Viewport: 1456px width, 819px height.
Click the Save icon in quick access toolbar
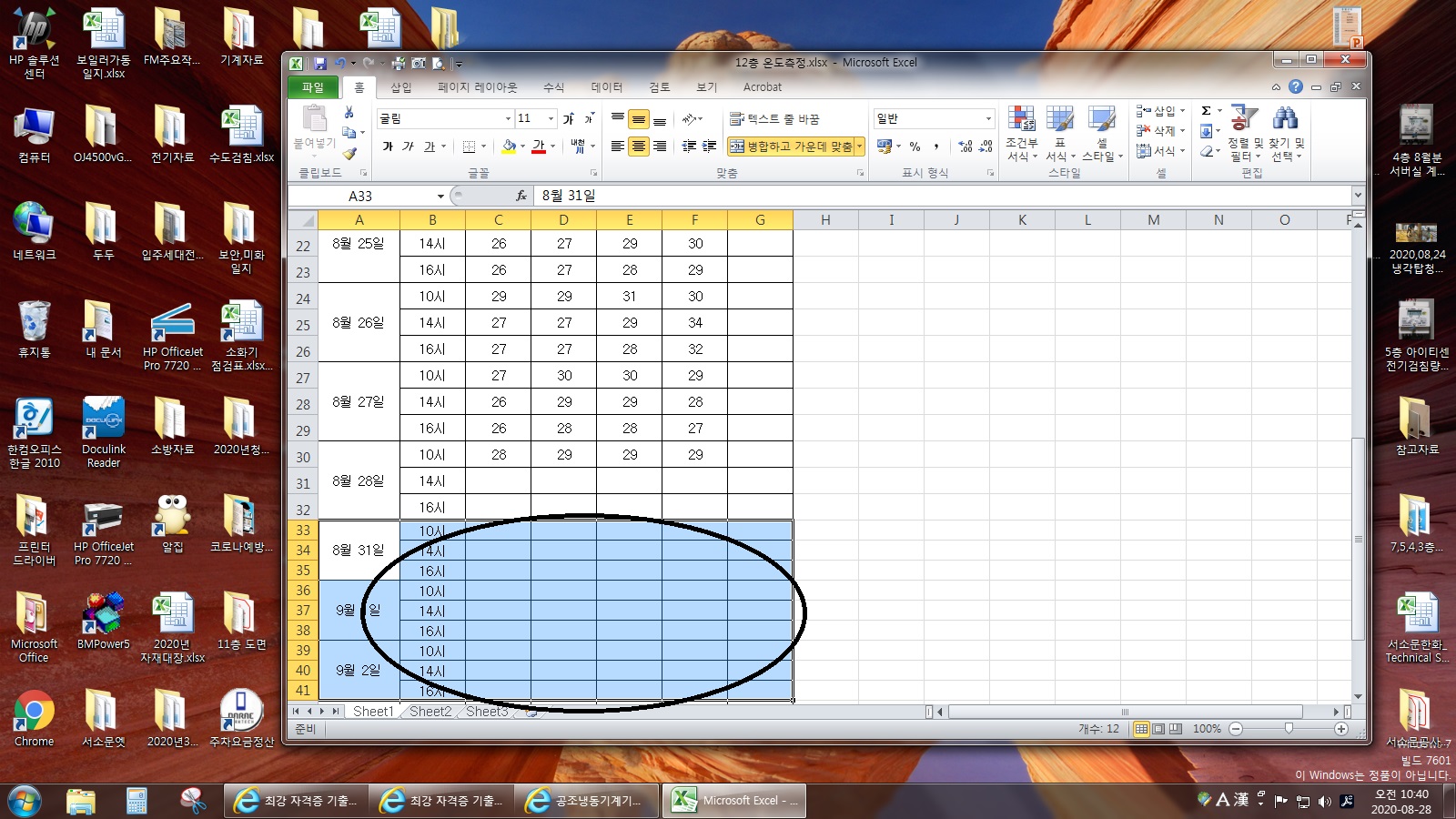point(320,64)
